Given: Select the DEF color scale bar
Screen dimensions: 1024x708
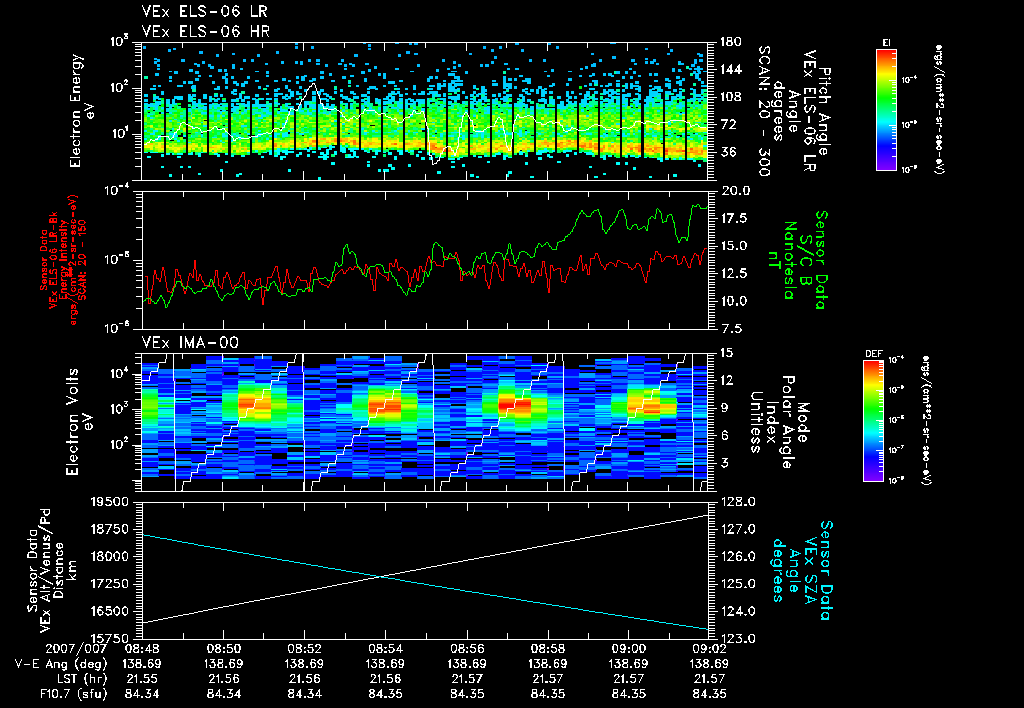Looking at the screenshot, I should point(874,421).
